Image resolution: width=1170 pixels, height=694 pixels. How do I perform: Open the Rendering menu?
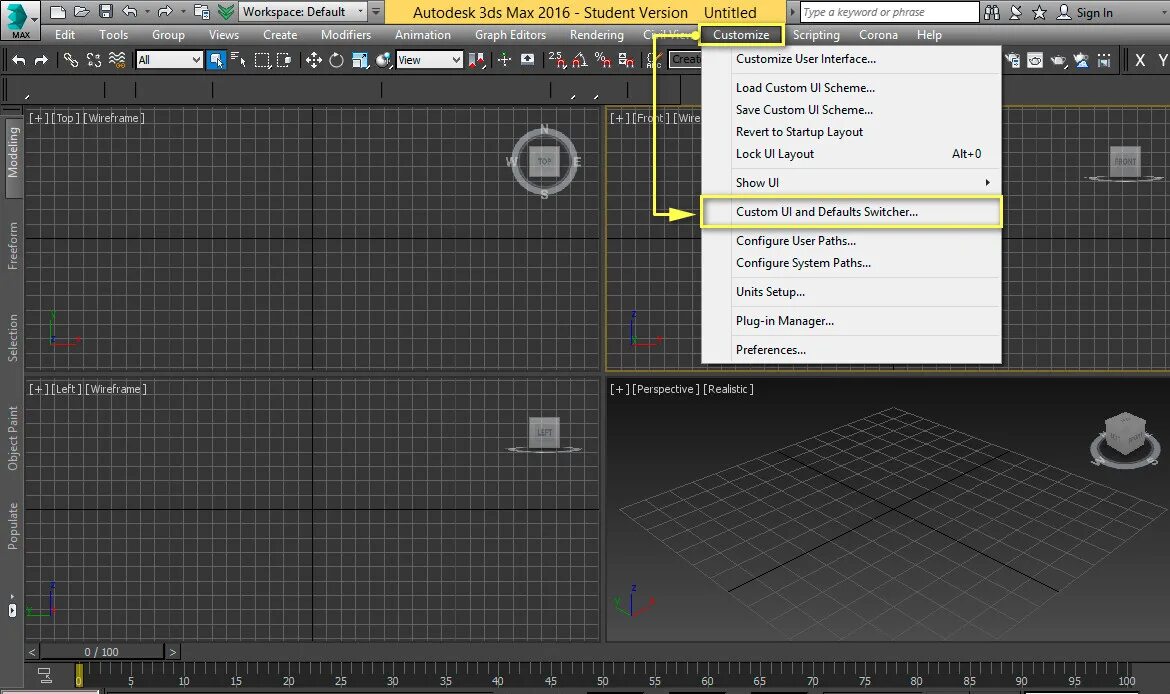click(x=596, y=34)
